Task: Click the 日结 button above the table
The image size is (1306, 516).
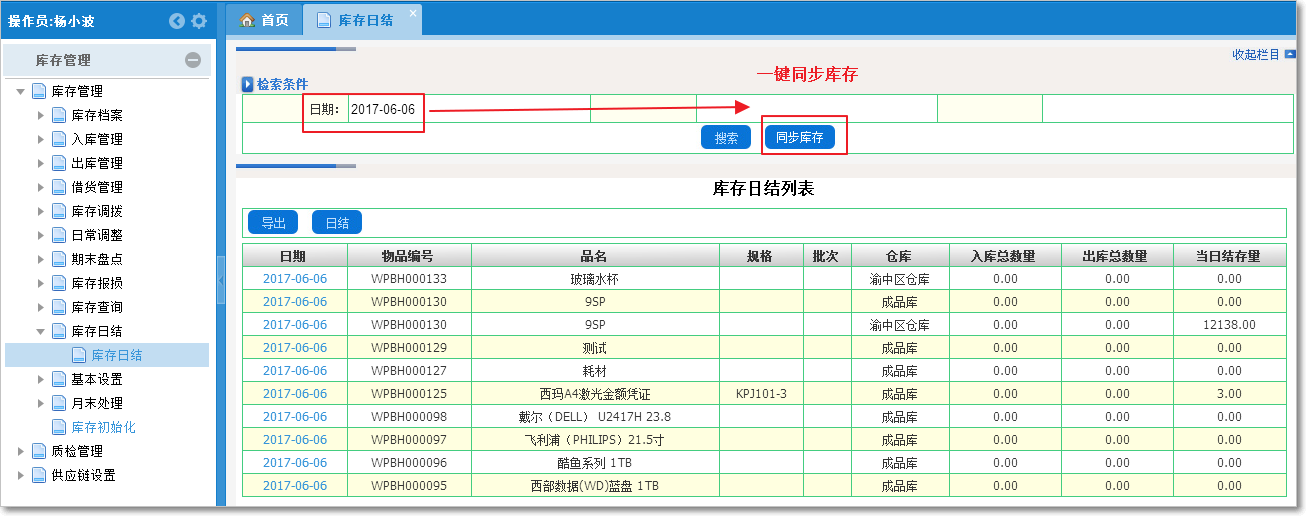Action: [337, 223]
